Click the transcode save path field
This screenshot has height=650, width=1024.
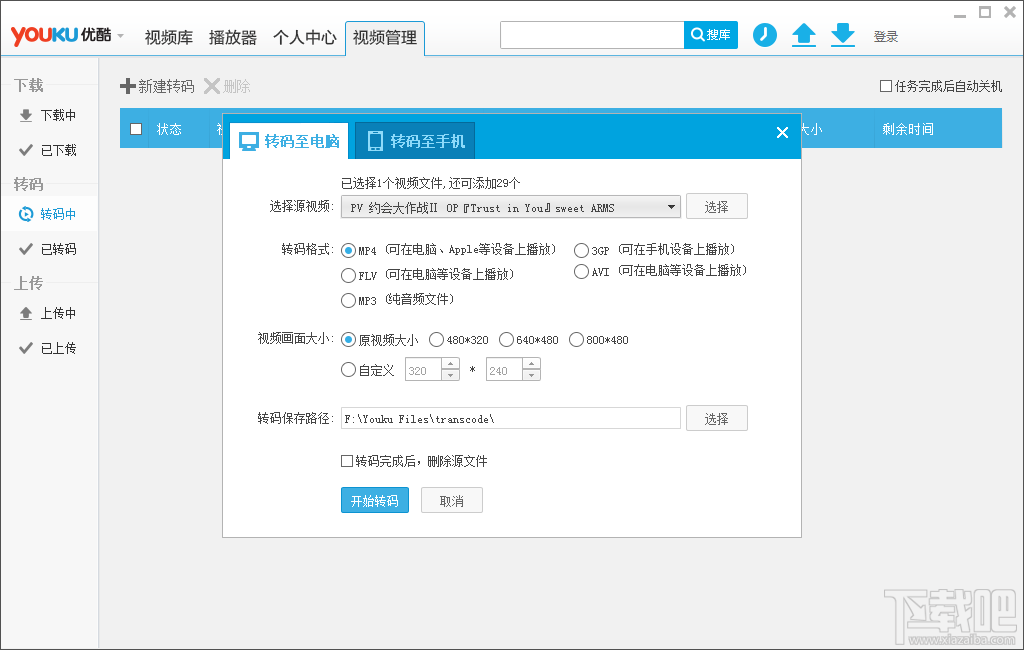click(x=511, y=418)
